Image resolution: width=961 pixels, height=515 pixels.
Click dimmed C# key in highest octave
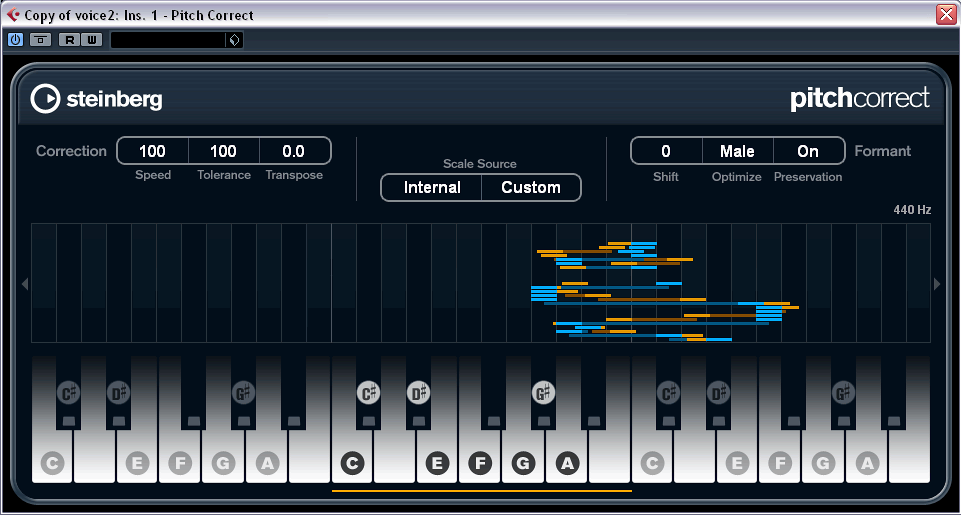pyautogui.click(x=668, y=392)
